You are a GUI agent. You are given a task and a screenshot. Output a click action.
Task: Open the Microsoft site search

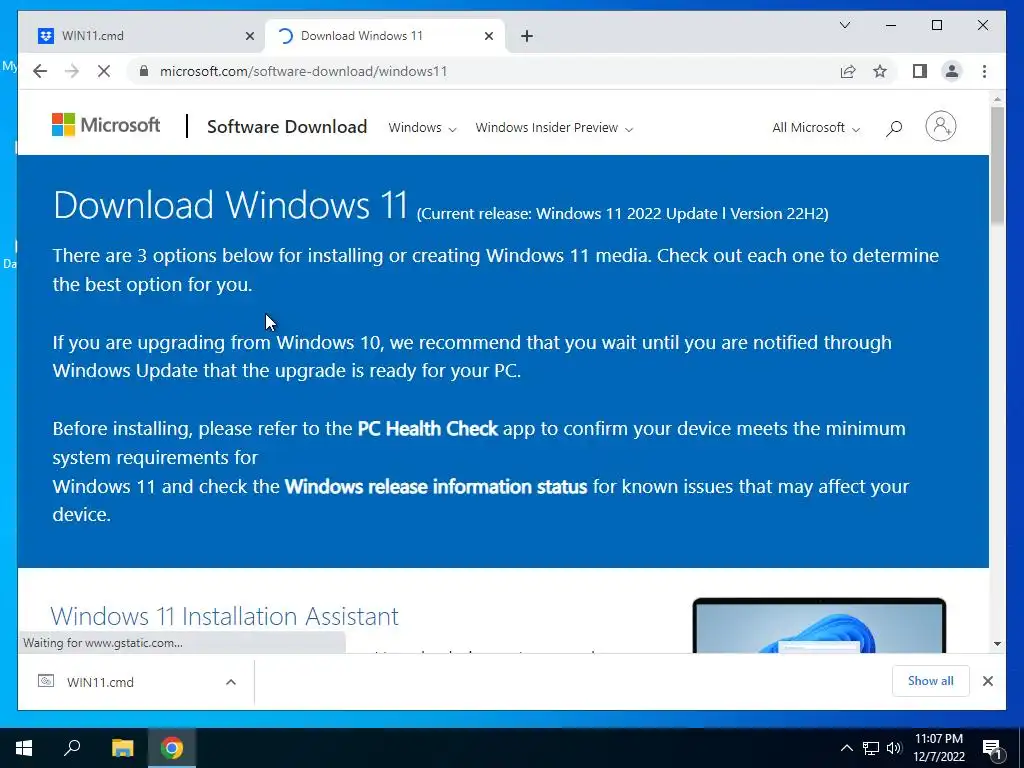pyautogui.click(x=894, y=128)
